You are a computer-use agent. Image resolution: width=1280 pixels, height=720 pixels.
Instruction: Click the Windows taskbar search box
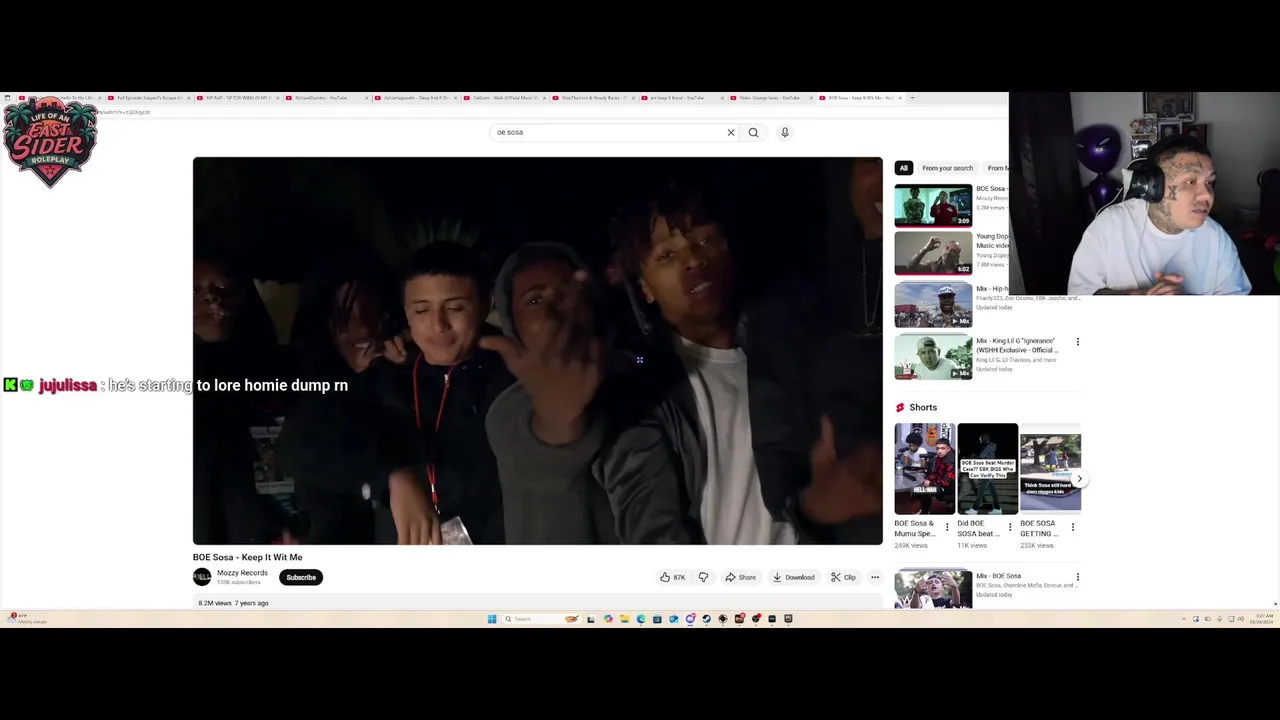tap(541, 619)
